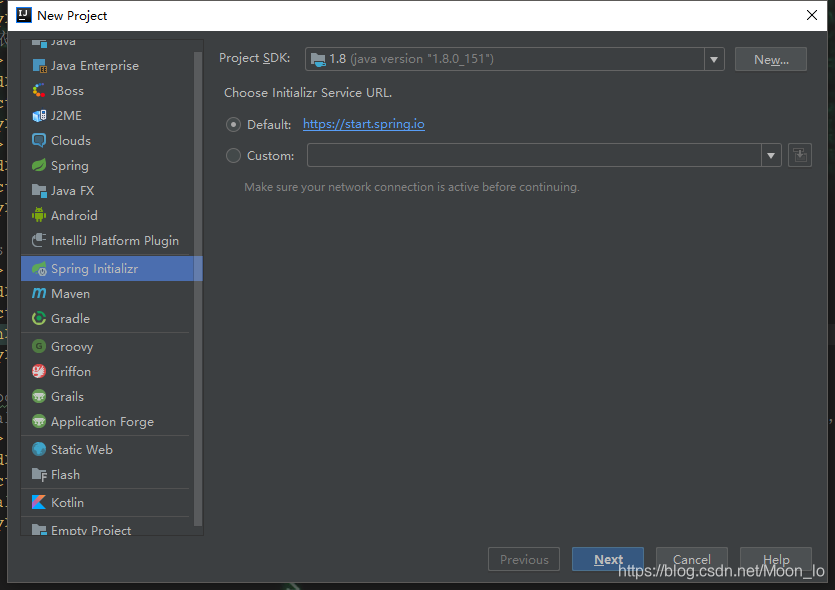
Task: Click the SDK folder icon in combo box
Action: point(318,60)
